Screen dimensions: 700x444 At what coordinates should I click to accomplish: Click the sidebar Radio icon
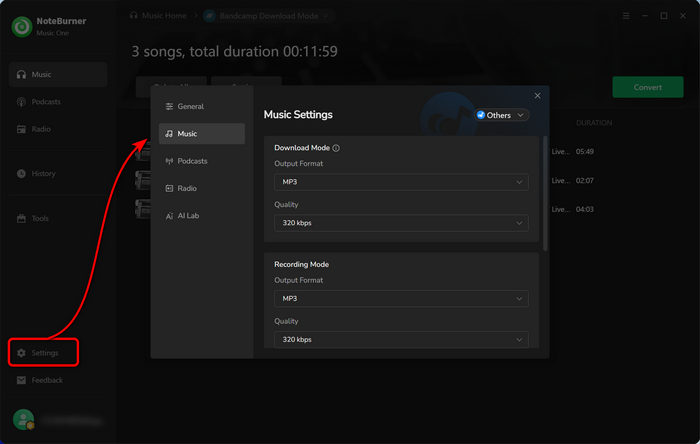tap(21, 129)
